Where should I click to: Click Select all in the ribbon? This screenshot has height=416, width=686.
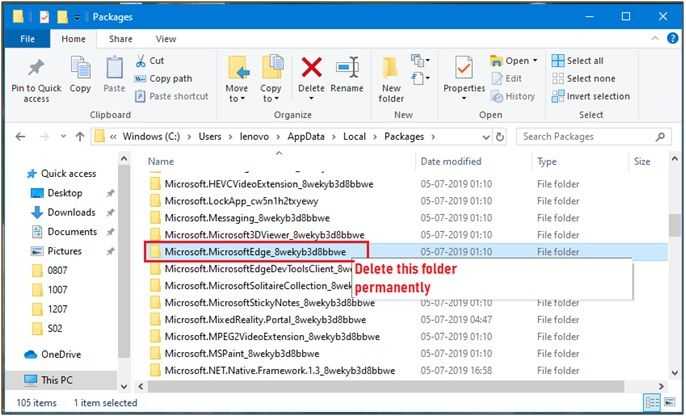click(x=578, y=61)
